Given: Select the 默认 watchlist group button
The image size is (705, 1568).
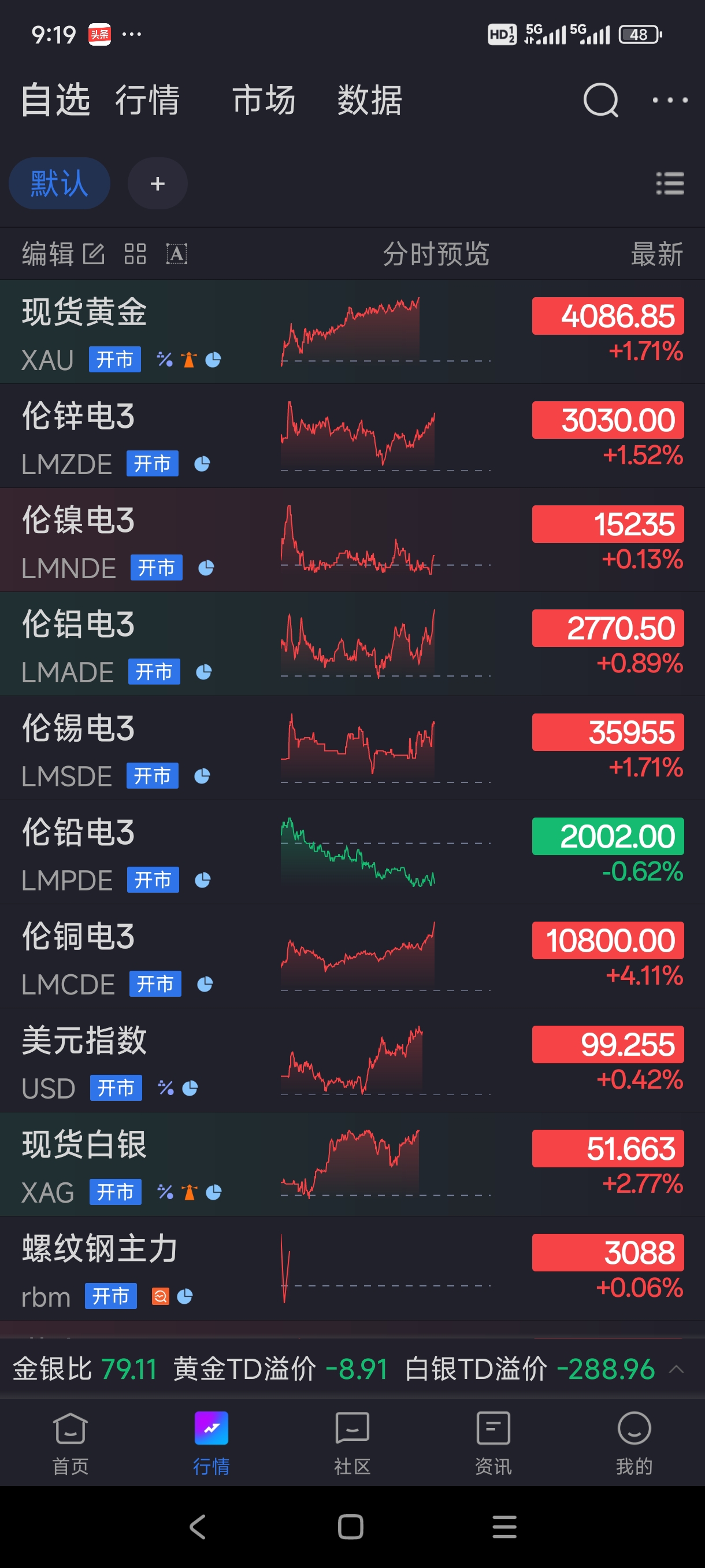Looking at the screenshot, I should click(59, 183).
